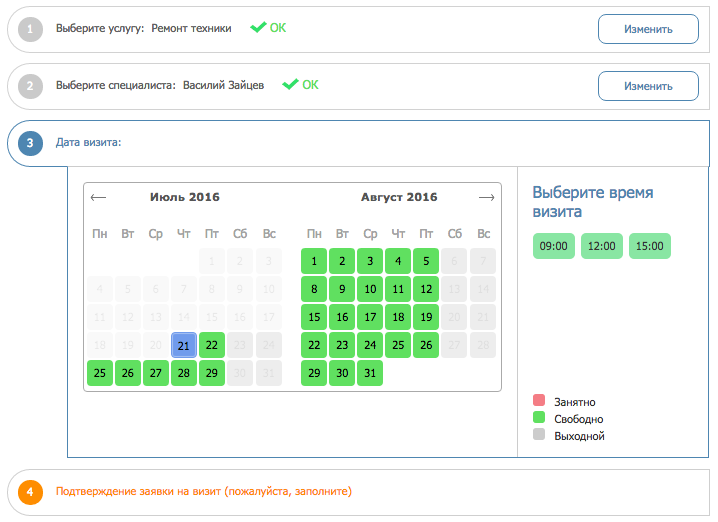Image resolution: width=718 pixels, height=522 pixels.
Task: Select August 25 in the calendar
Action: pos(398,345)
